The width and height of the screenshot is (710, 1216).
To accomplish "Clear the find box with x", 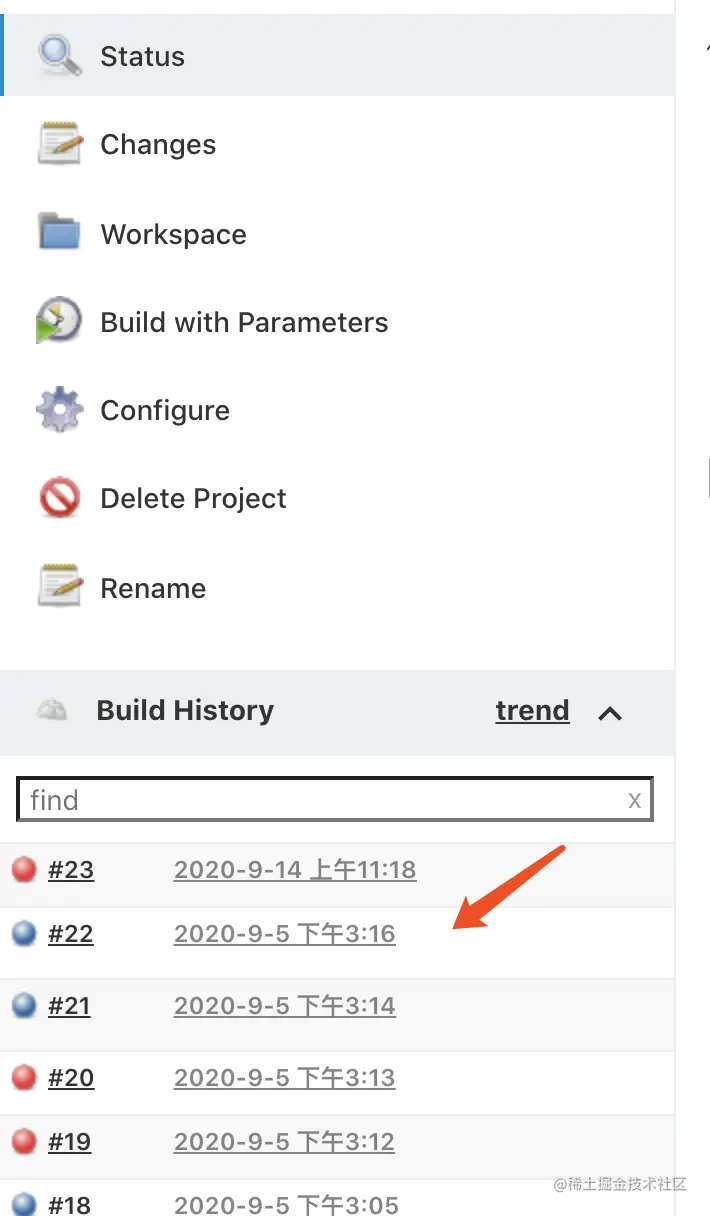I will click(x=634, y=800).
